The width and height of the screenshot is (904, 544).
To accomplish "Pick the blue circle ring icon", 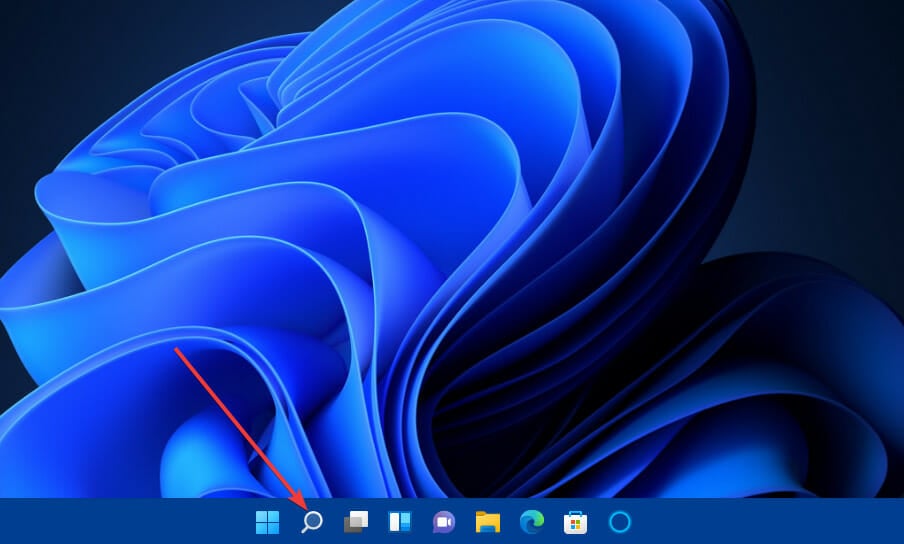I will click(620, 522).
